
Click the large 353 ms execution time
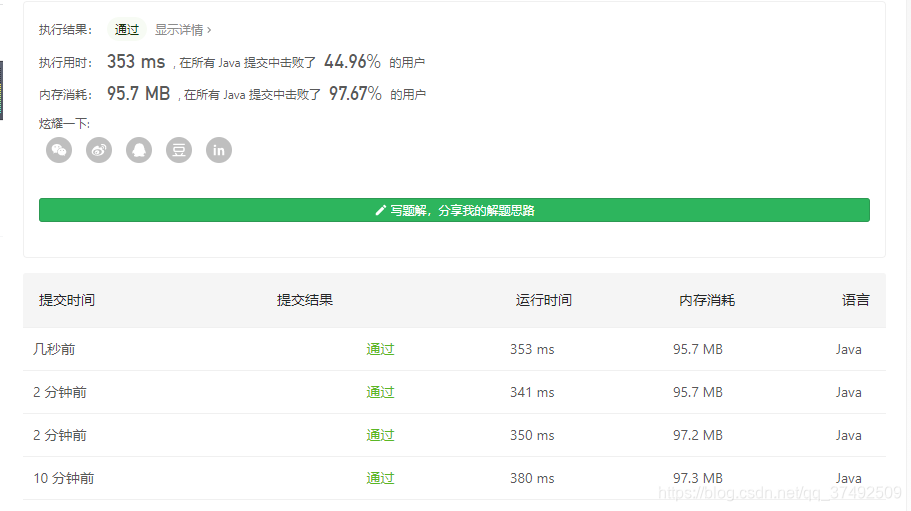136,62
